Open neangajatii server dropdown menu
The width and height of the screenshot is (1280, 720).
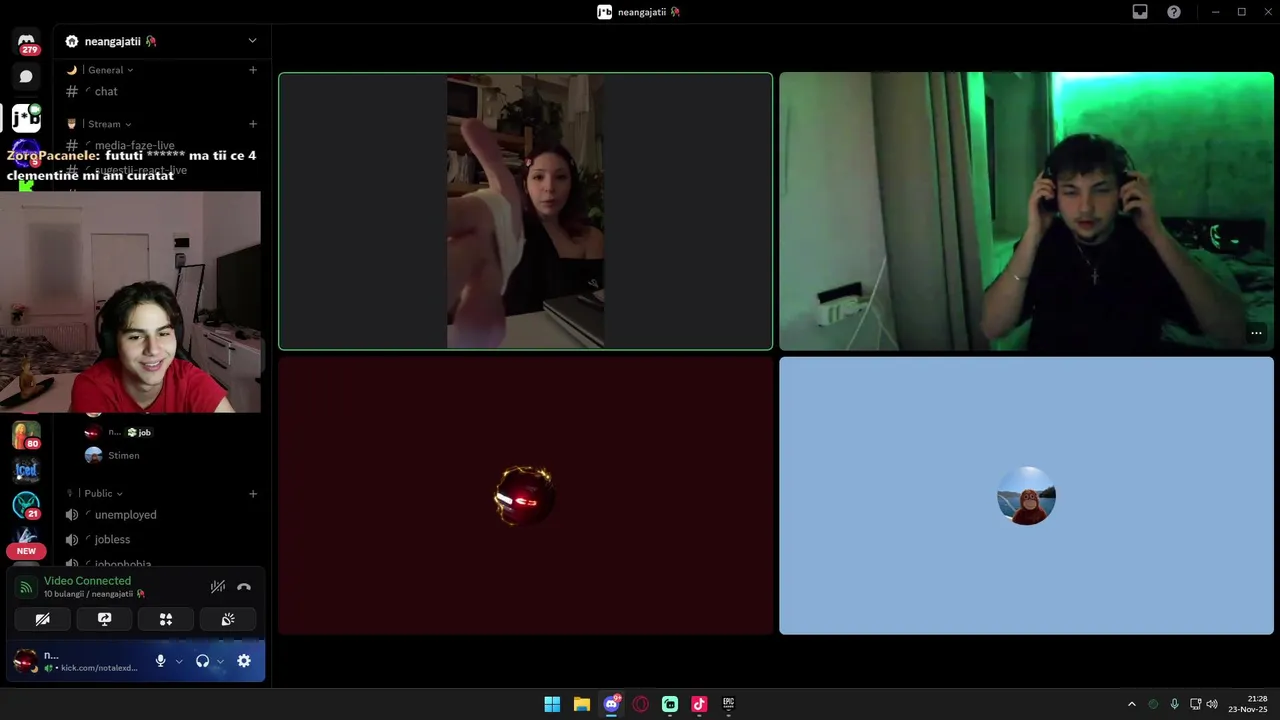click(x=252, y=41)
